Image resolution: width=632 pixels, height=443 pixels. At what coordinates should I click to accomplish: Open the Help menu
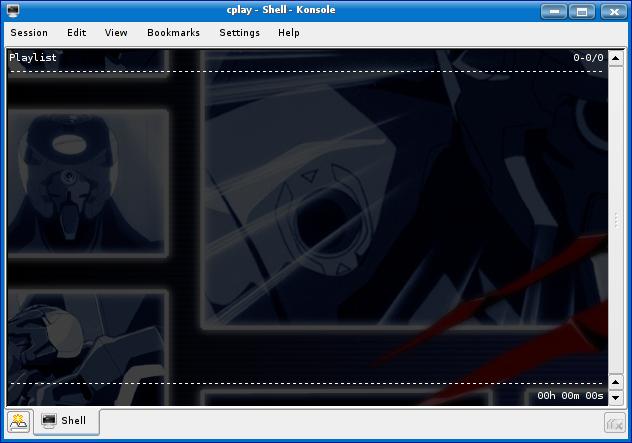(x=288, y=32)
